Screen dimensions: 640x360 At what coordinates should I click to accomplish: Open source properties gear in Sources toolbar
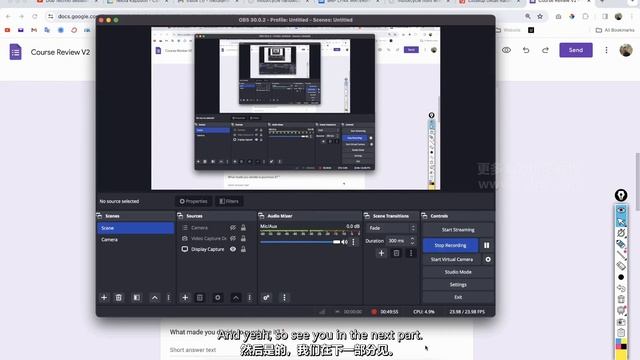[218, 298]
